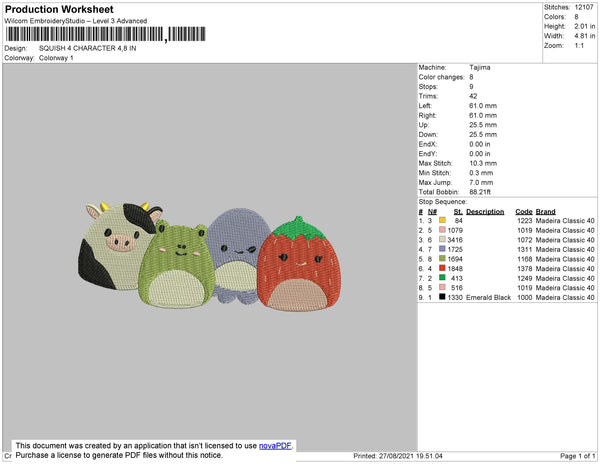The width and height of the screenshot is (600, 464).
Task: Click the 'Production Worksheet' heading
Action: 59,9
